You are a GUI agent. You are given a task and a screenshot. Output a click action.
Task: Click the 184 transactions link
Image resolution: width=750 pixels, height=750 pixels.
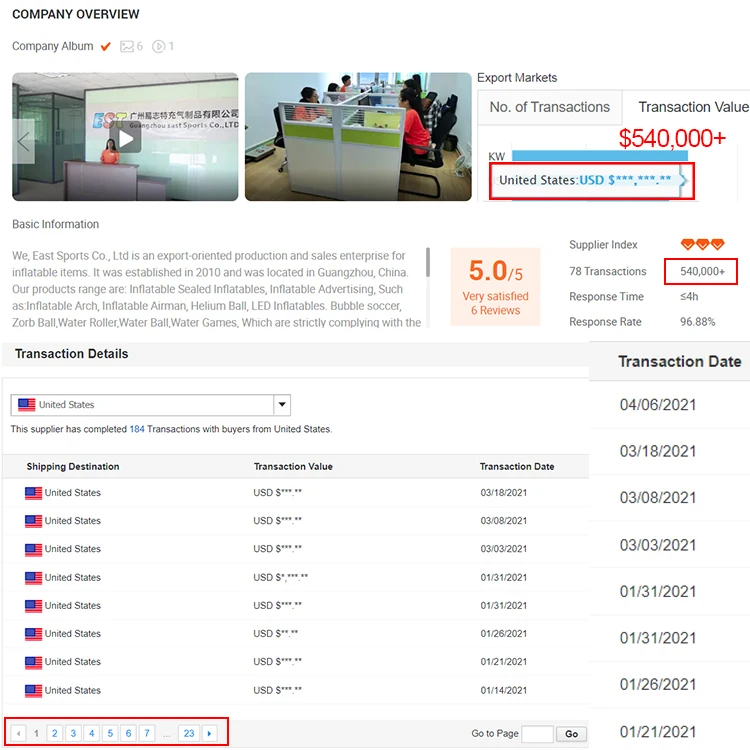tap(137, 429)
